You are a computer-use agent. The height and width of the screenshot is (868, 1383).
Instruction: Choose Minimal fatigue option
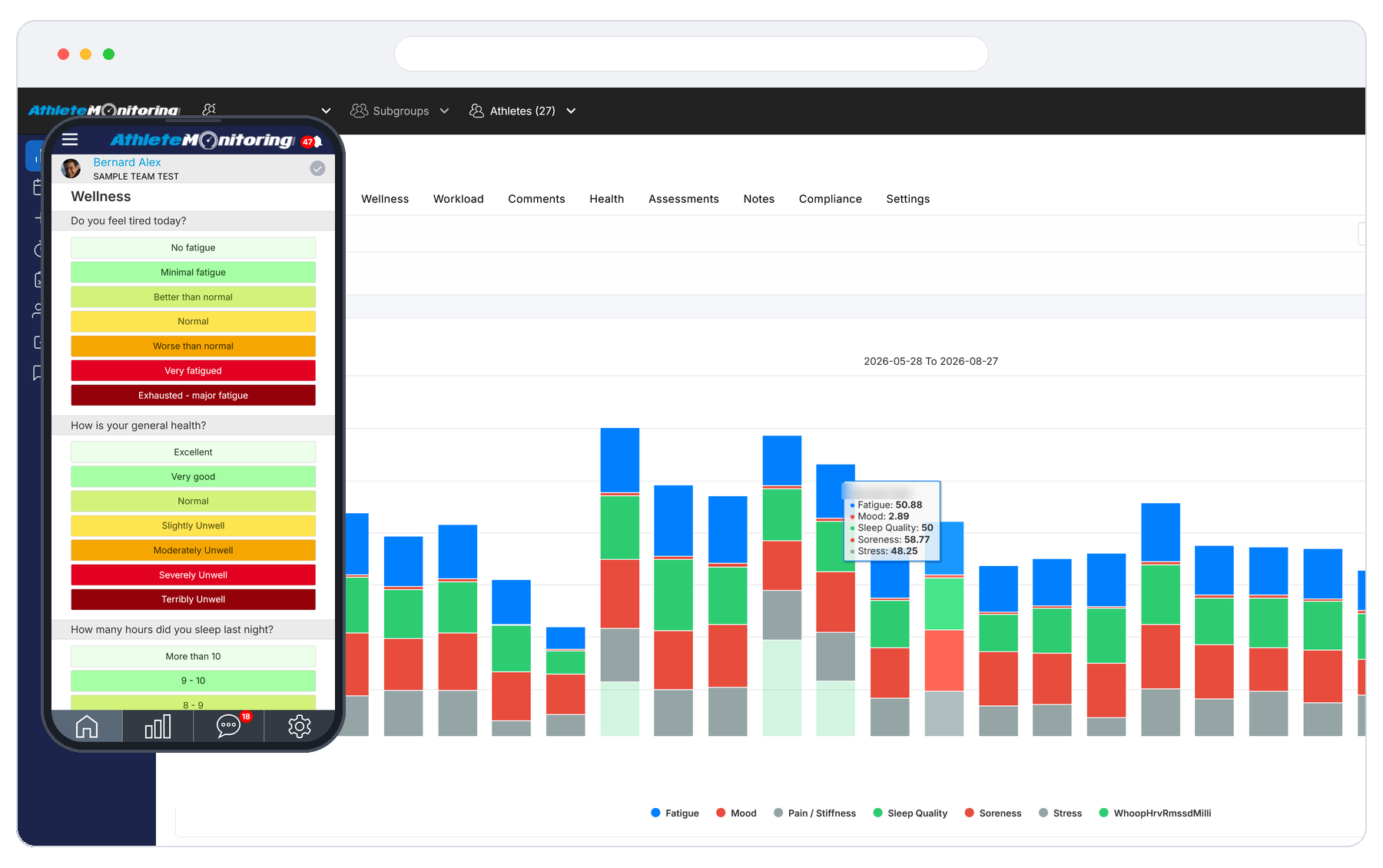click(193, 272)
